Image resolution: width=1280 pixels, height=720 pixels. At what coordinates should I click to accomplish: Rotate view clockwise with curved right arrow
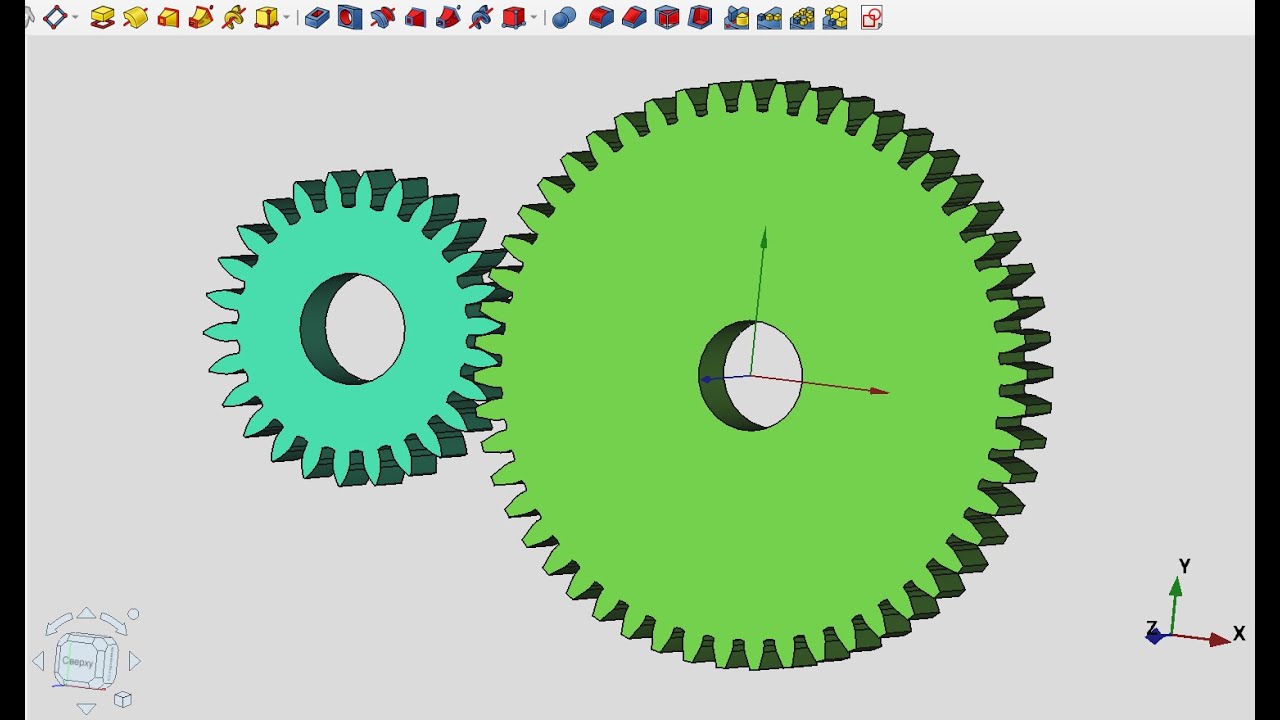point(113,622)
